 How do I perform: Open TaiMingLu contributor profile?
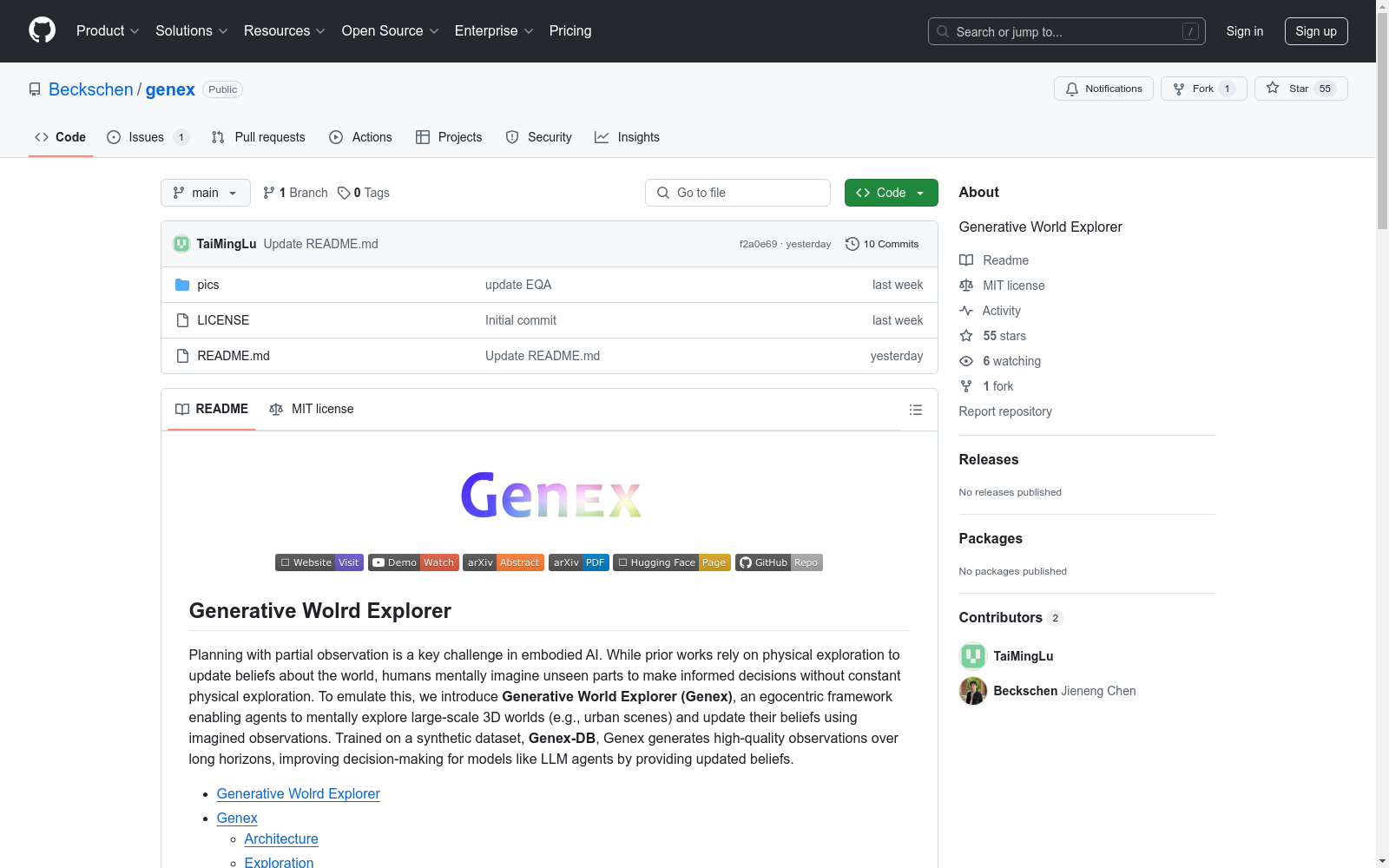click(1023, 656)
